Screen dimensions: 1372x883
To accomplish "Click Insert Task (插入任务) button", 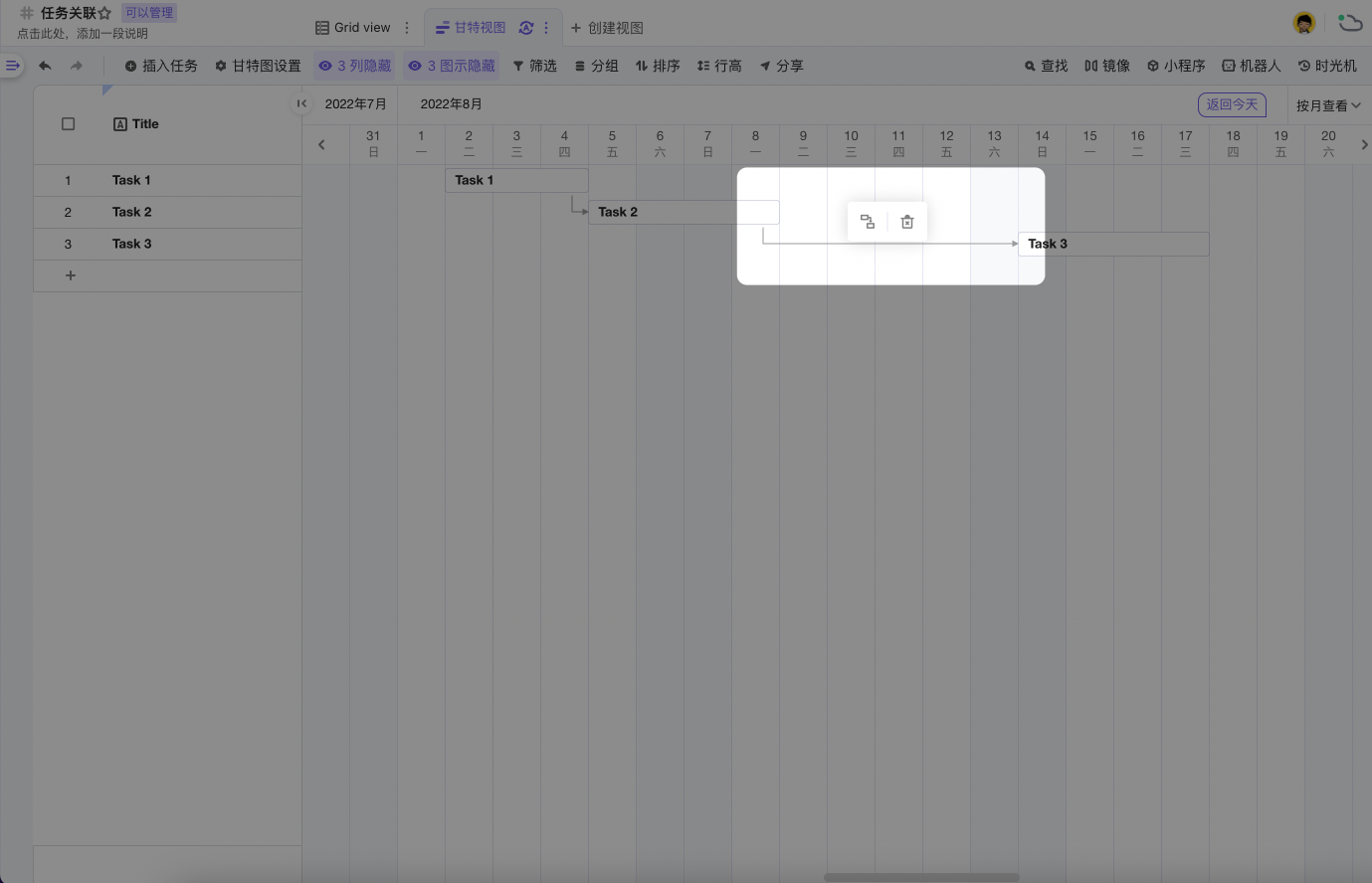I will [161, 66].
